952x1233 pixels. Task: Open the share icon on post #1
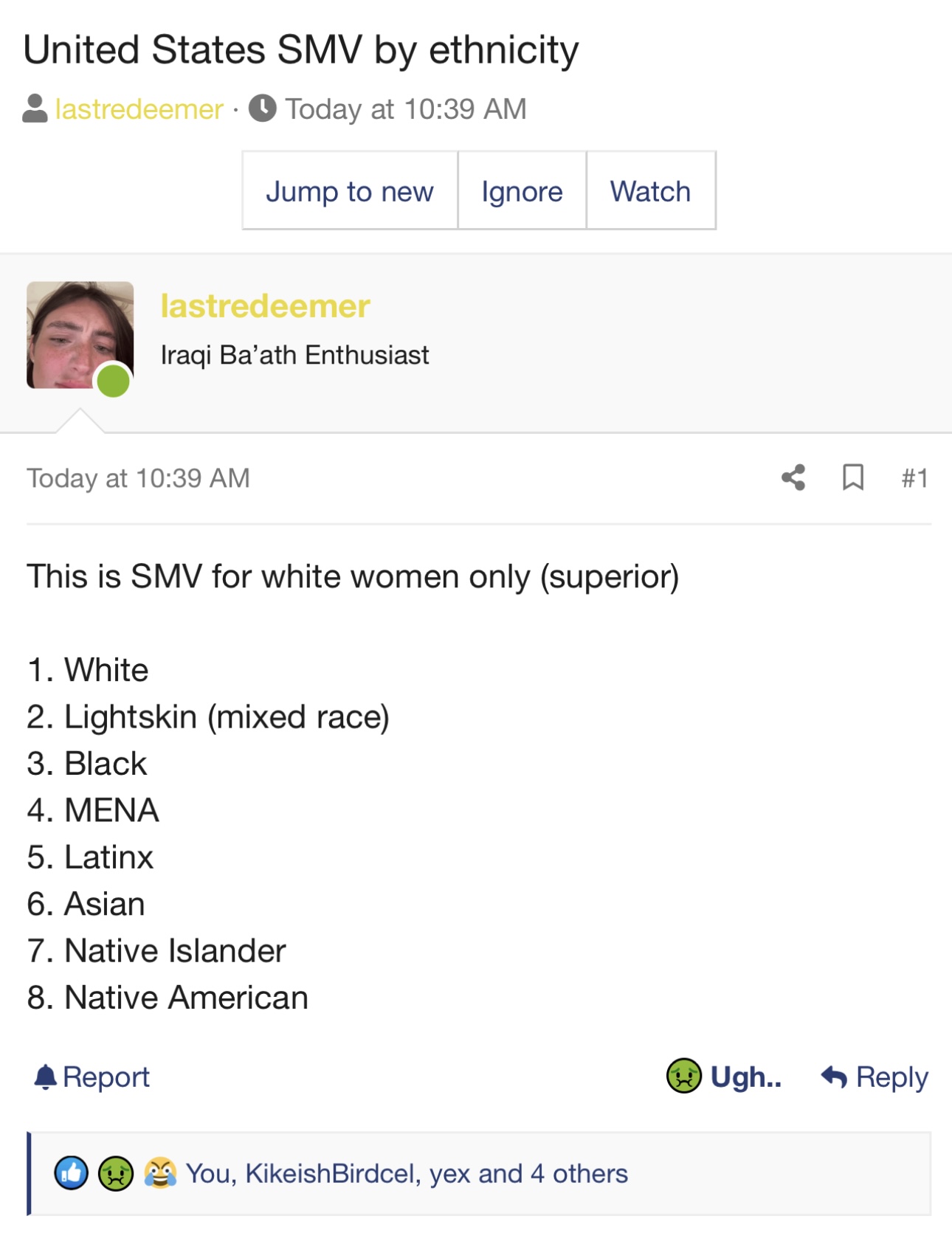[x=793, y=477]
